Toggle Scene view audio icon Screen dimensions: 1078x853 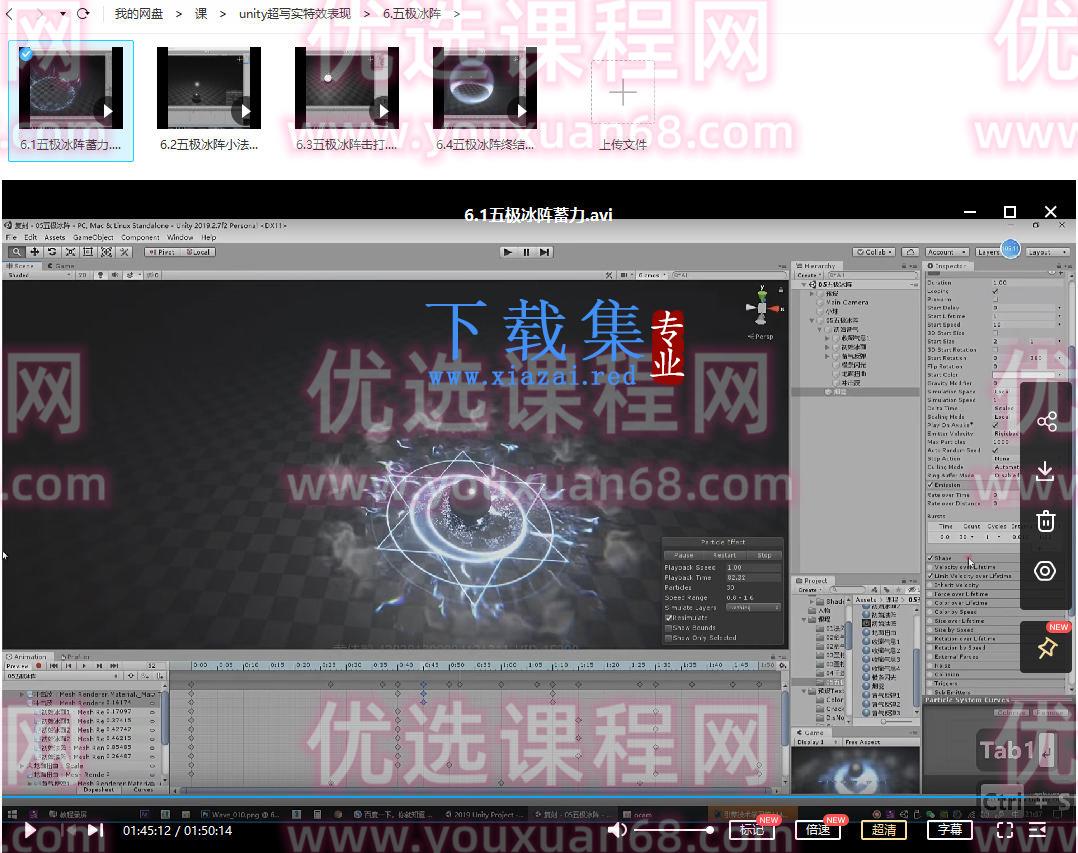pos(115,275)
